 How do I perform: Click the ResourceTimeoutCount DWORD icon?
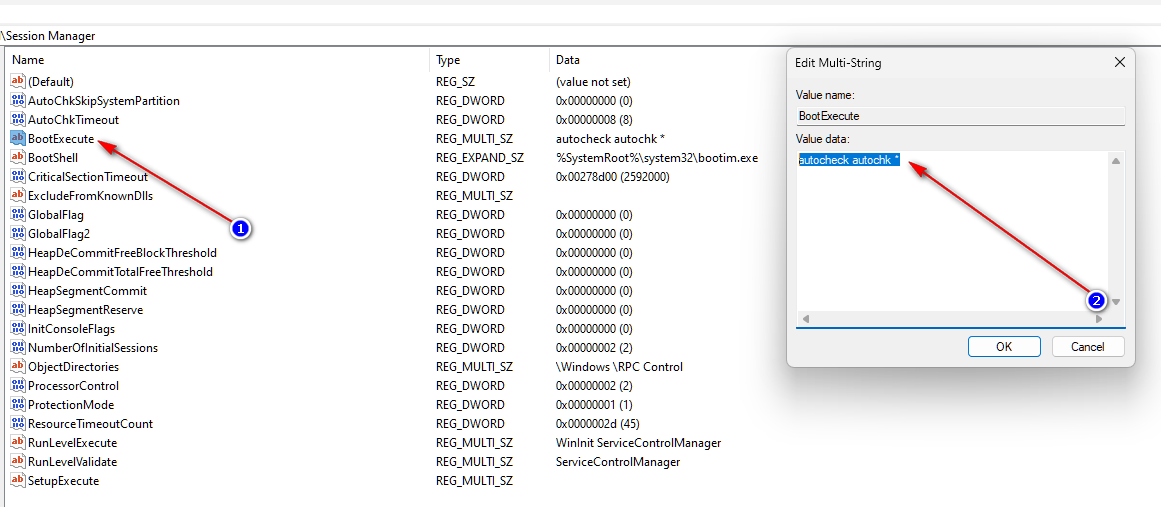click(x=18, y=423)
